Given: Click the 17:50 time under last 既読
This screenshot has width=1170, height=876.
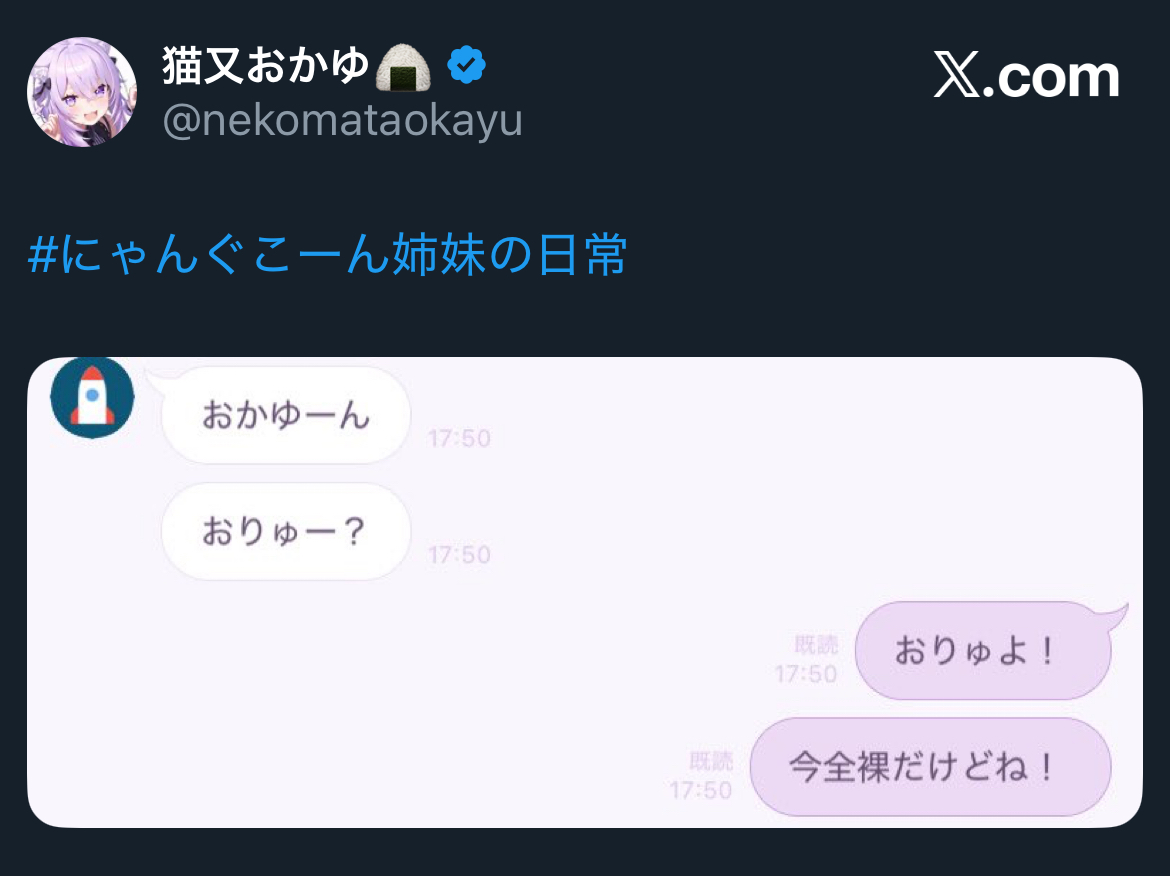Looking at the screenshot, I should tap(701, 790).
